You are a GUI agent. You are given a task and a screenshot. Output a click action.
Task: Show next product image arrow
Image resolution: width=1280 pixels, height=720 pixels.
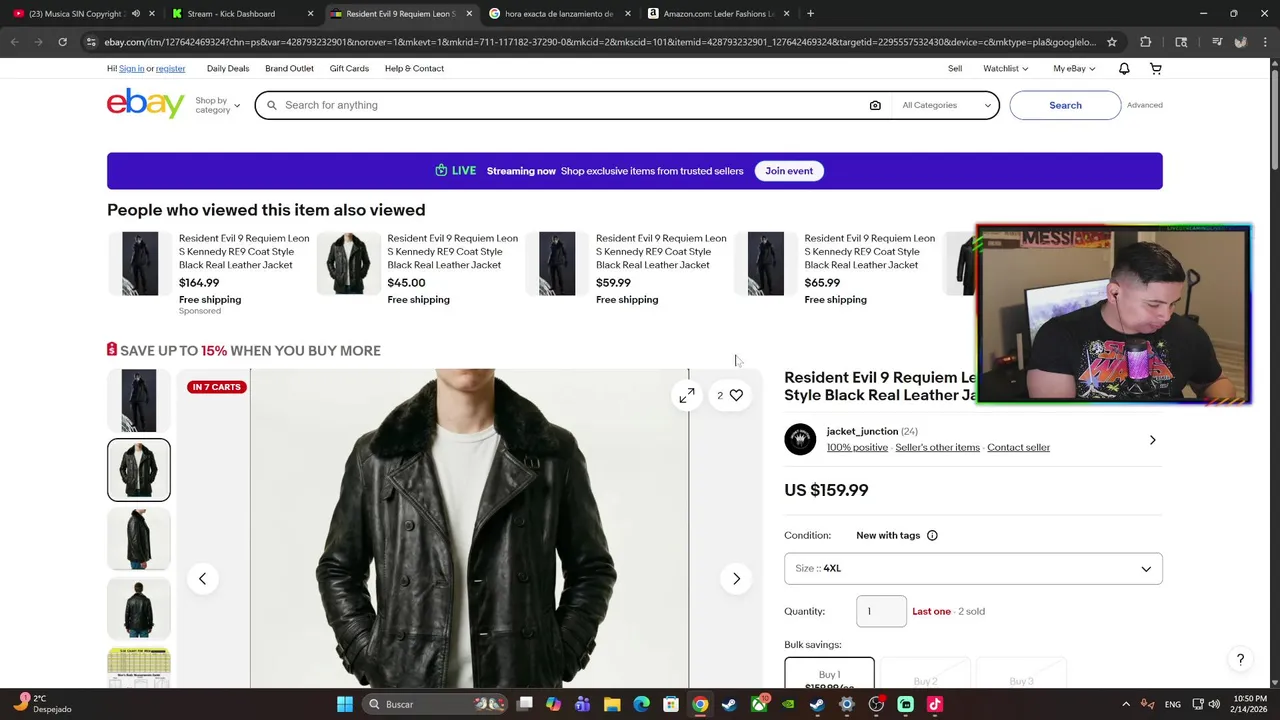[x=736, y=579]
